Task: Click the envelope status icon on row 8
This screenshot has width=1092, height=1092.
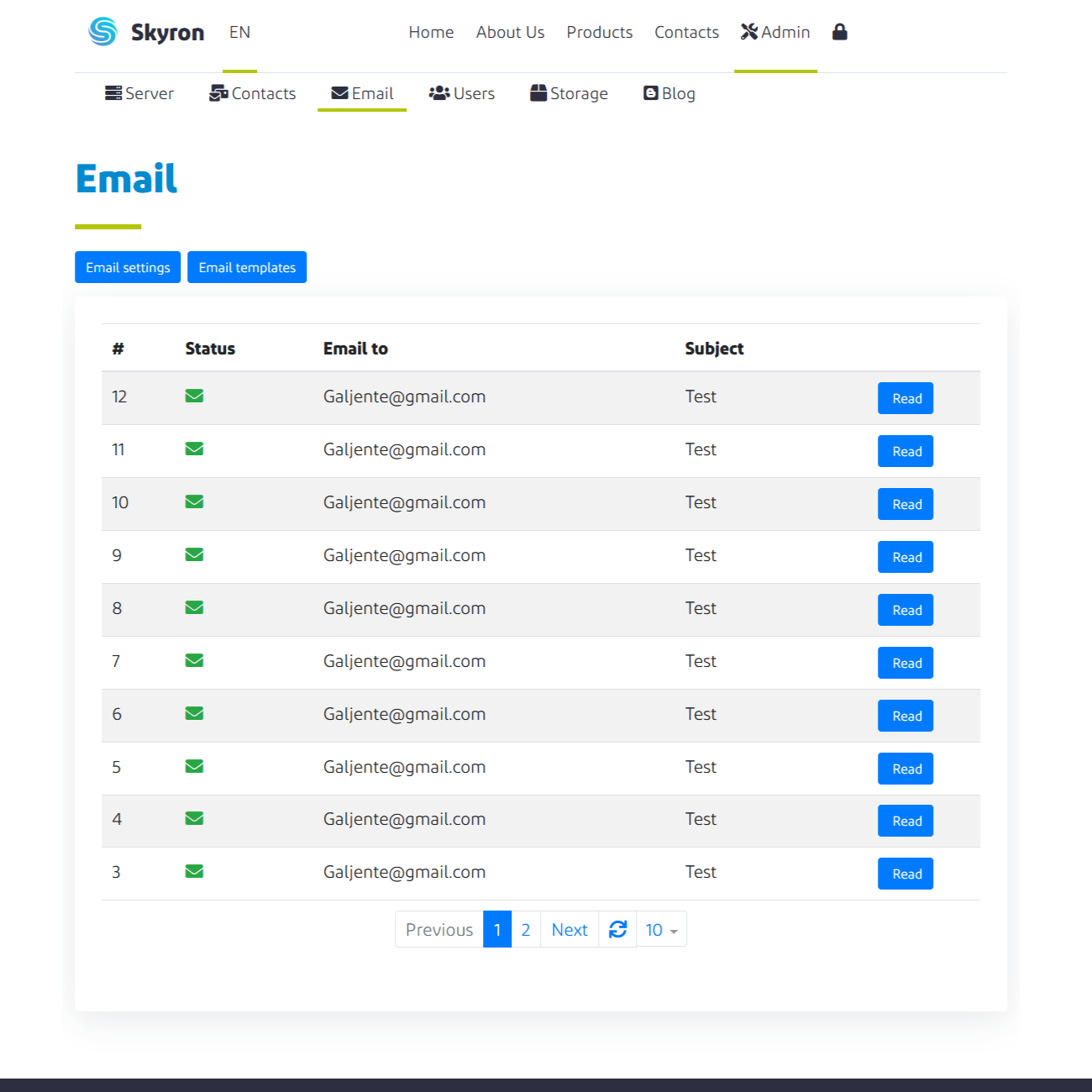Action: click(x=194, y=607)
